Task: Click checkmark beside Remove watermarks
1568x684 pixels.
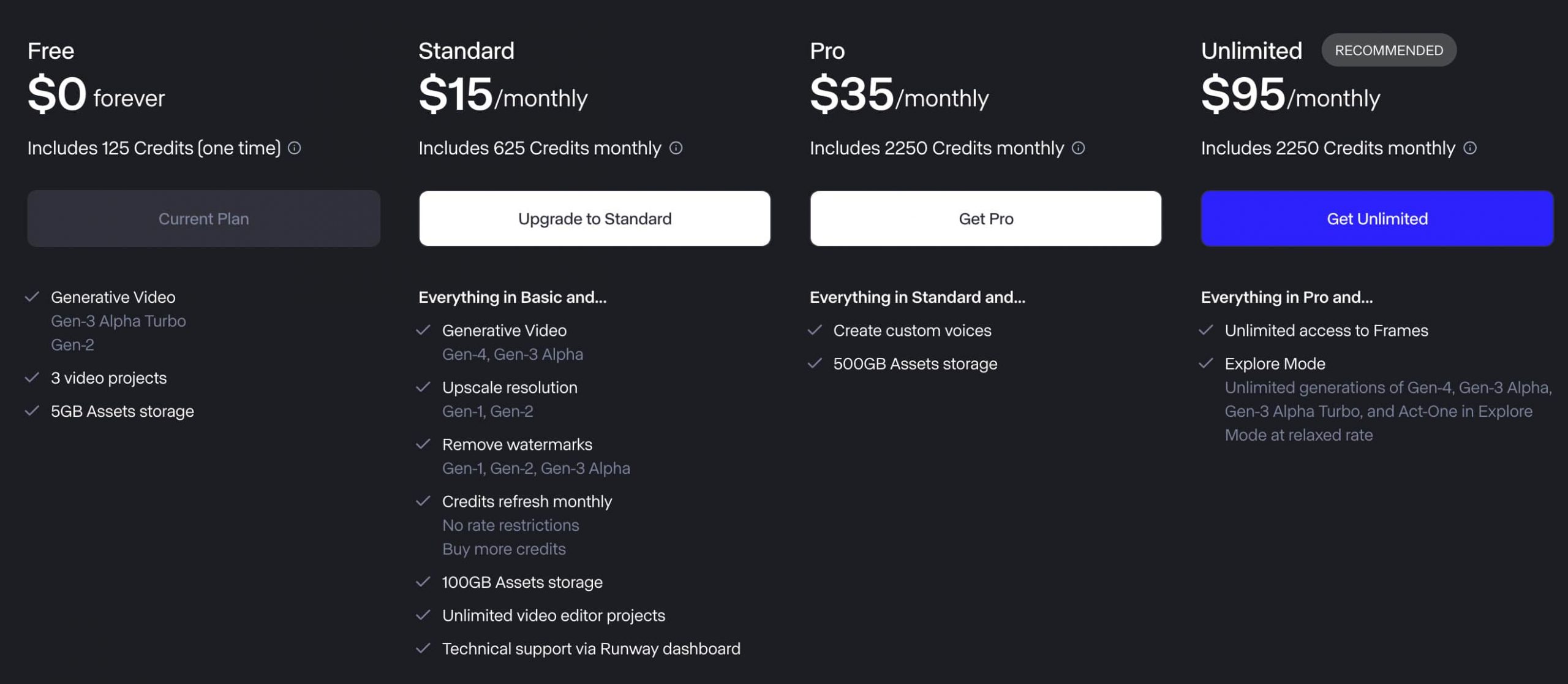Action: (423, 444)
